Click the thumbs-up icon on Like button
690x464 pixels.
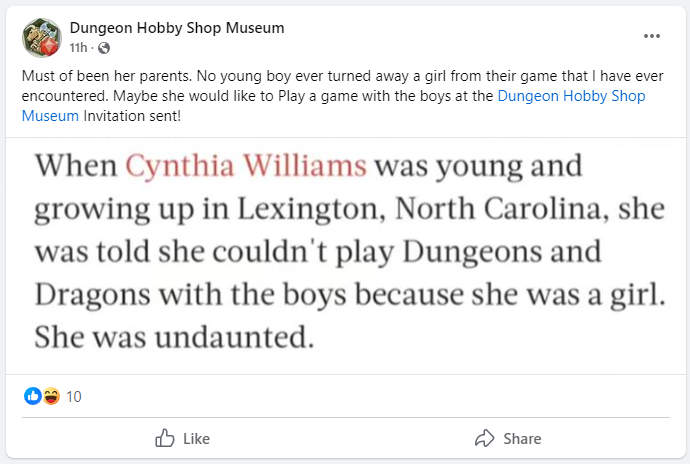[x=165, y=439]
